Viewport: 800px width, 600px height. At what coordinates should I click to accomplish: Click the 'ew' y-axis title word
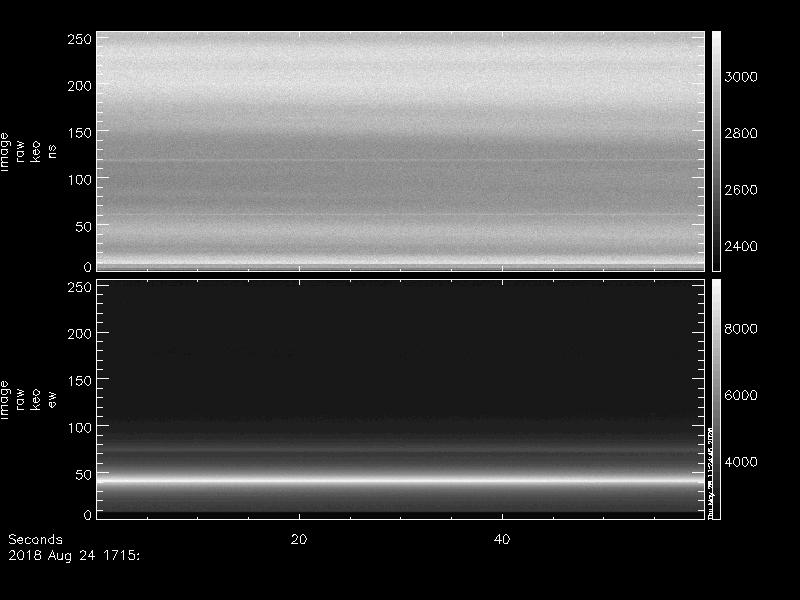pos(52,399)
